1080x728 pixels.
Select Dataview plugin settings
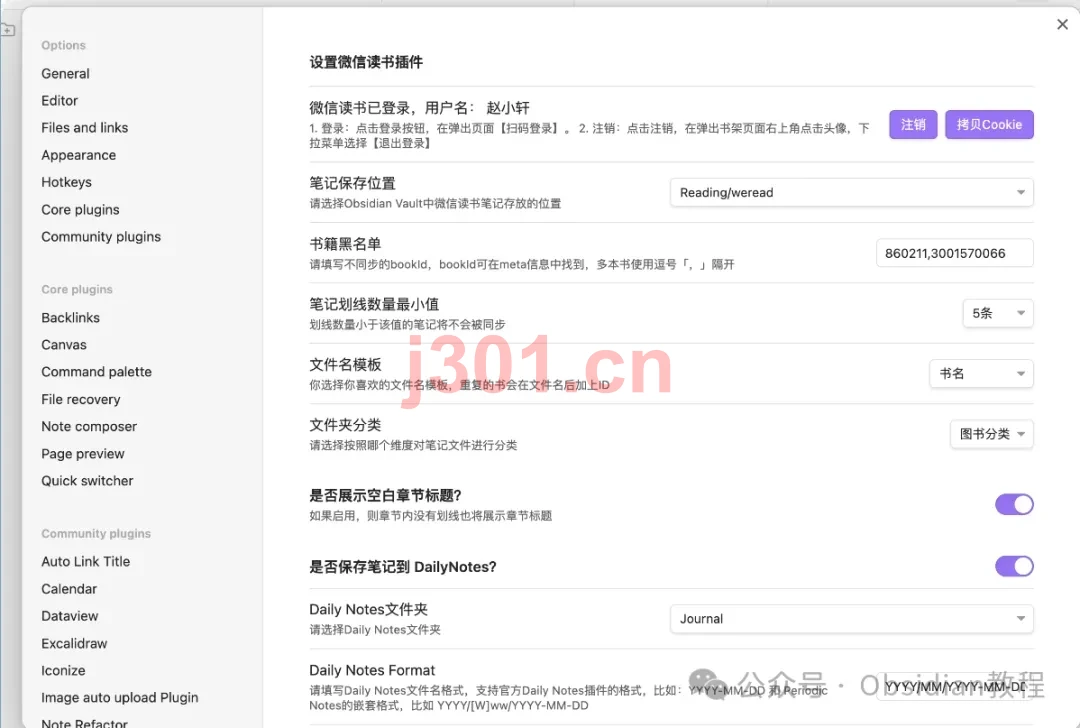[x=70, y=616]
